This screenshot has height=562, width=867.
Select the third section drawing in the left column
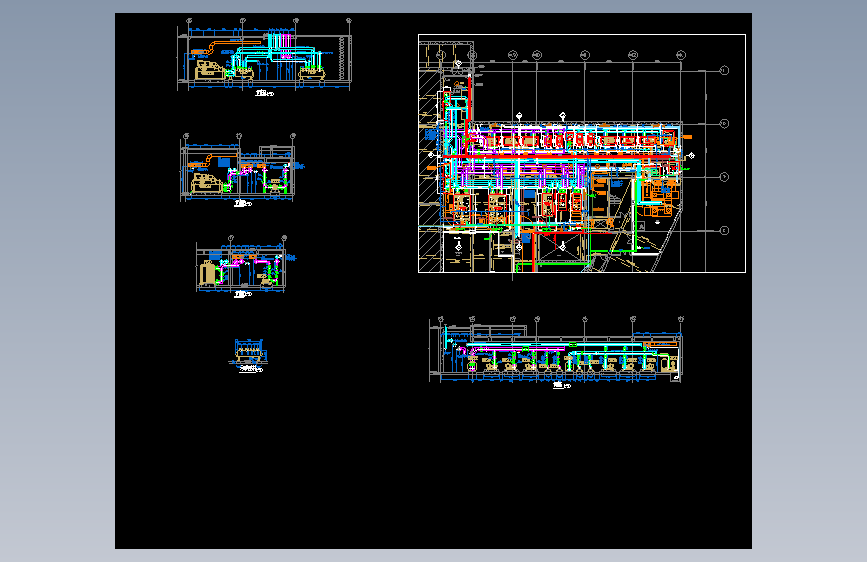point(245,266)
